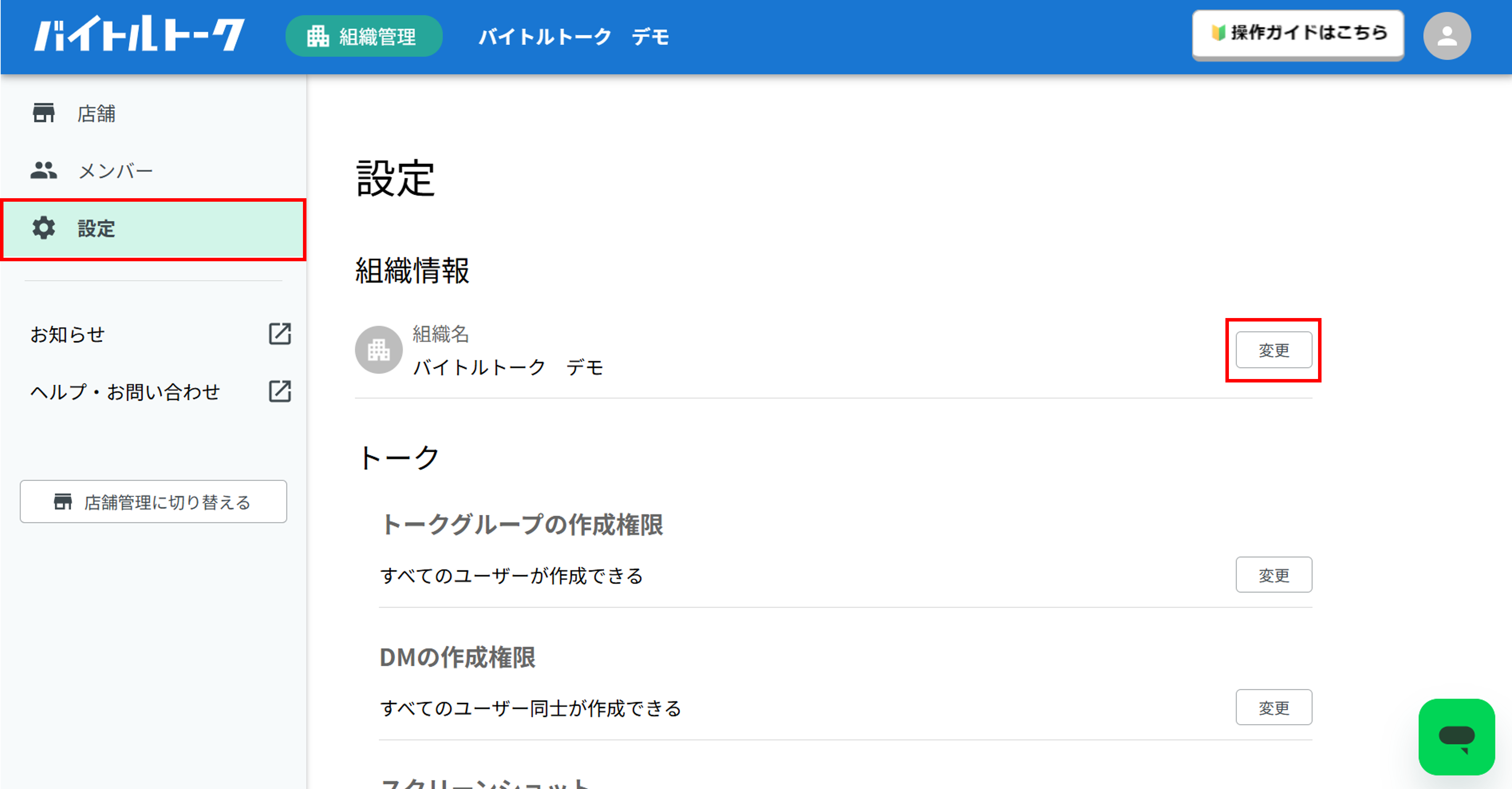Click バイトルトーク デモ header title

coord(574,36)
